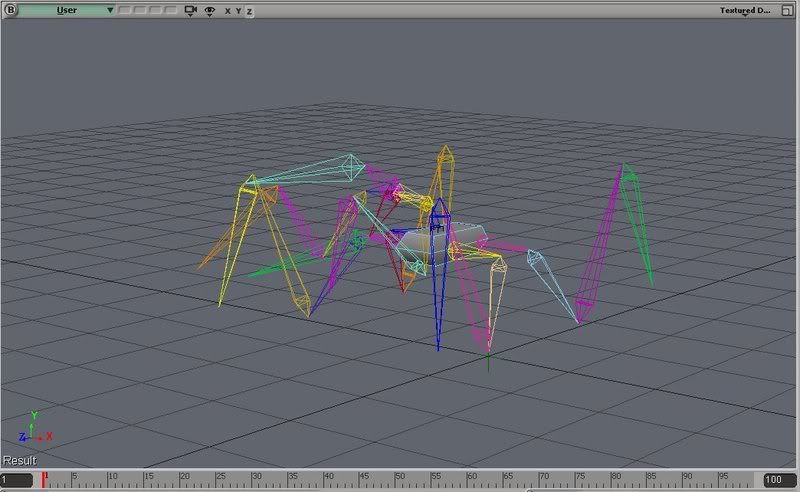Click the red playhead at frame 1
800x492 pixels.
44,479
